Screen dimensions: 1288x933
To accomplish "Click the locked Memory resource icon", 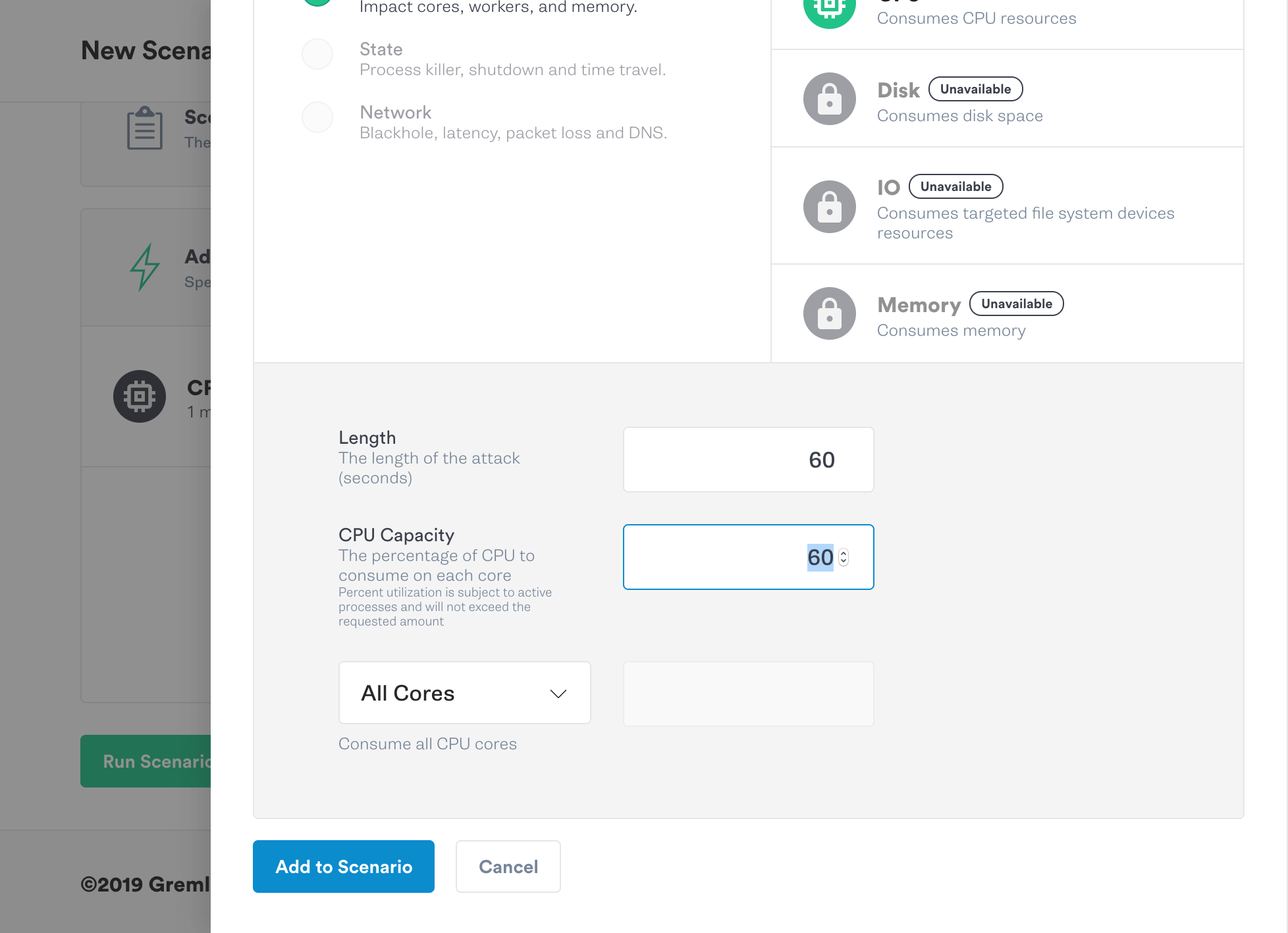I will click(828, 313).
